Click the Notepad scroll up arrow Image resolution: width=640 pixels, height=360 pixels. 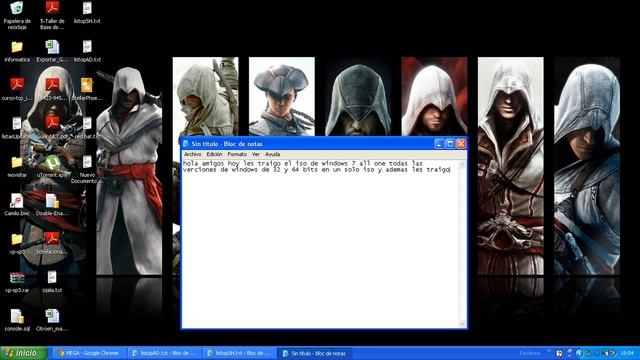point(462,164)
